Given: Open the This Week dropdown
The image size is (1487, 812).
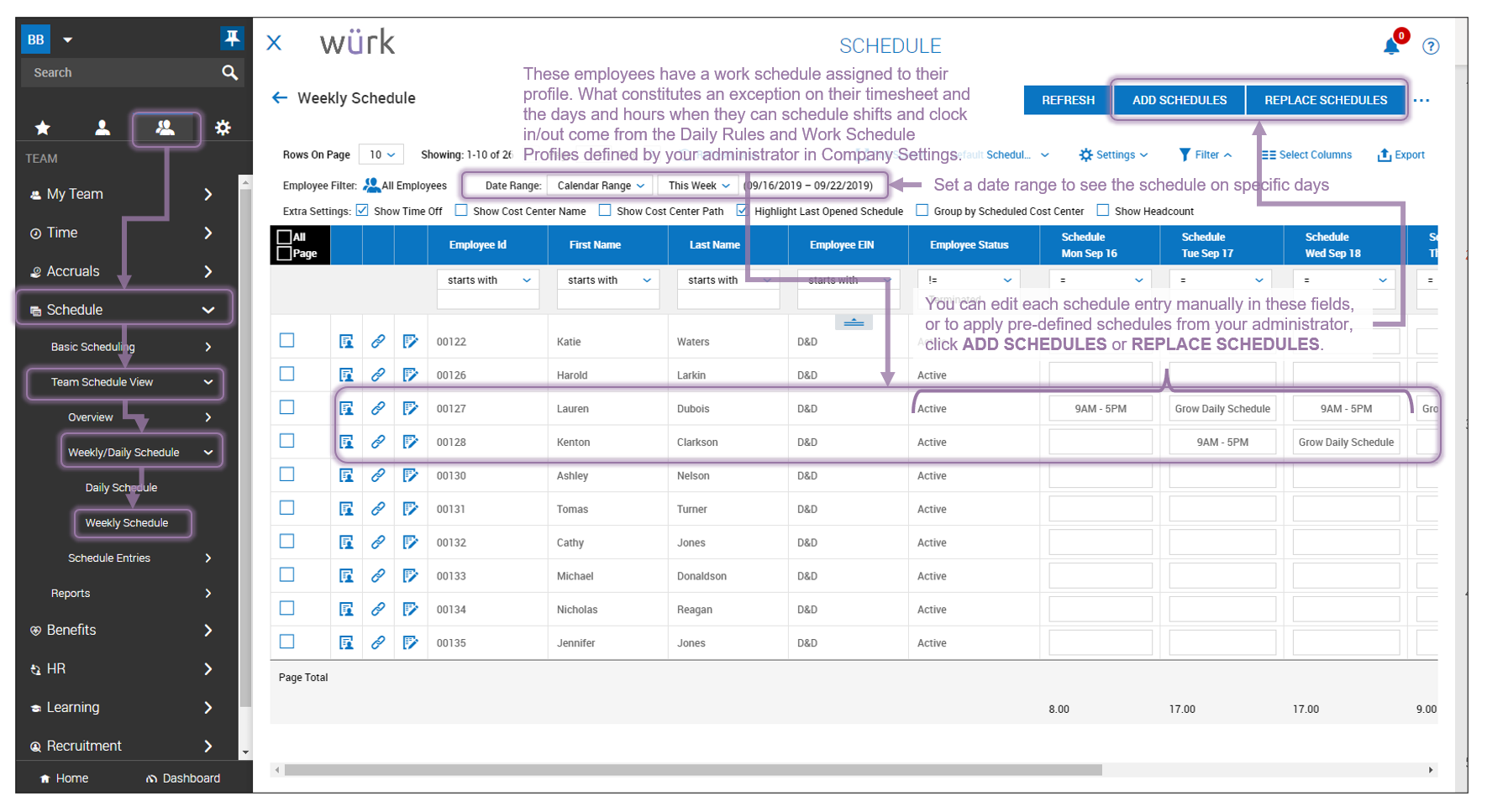Looking at the screenshot, I should click(x=699, y=186).
